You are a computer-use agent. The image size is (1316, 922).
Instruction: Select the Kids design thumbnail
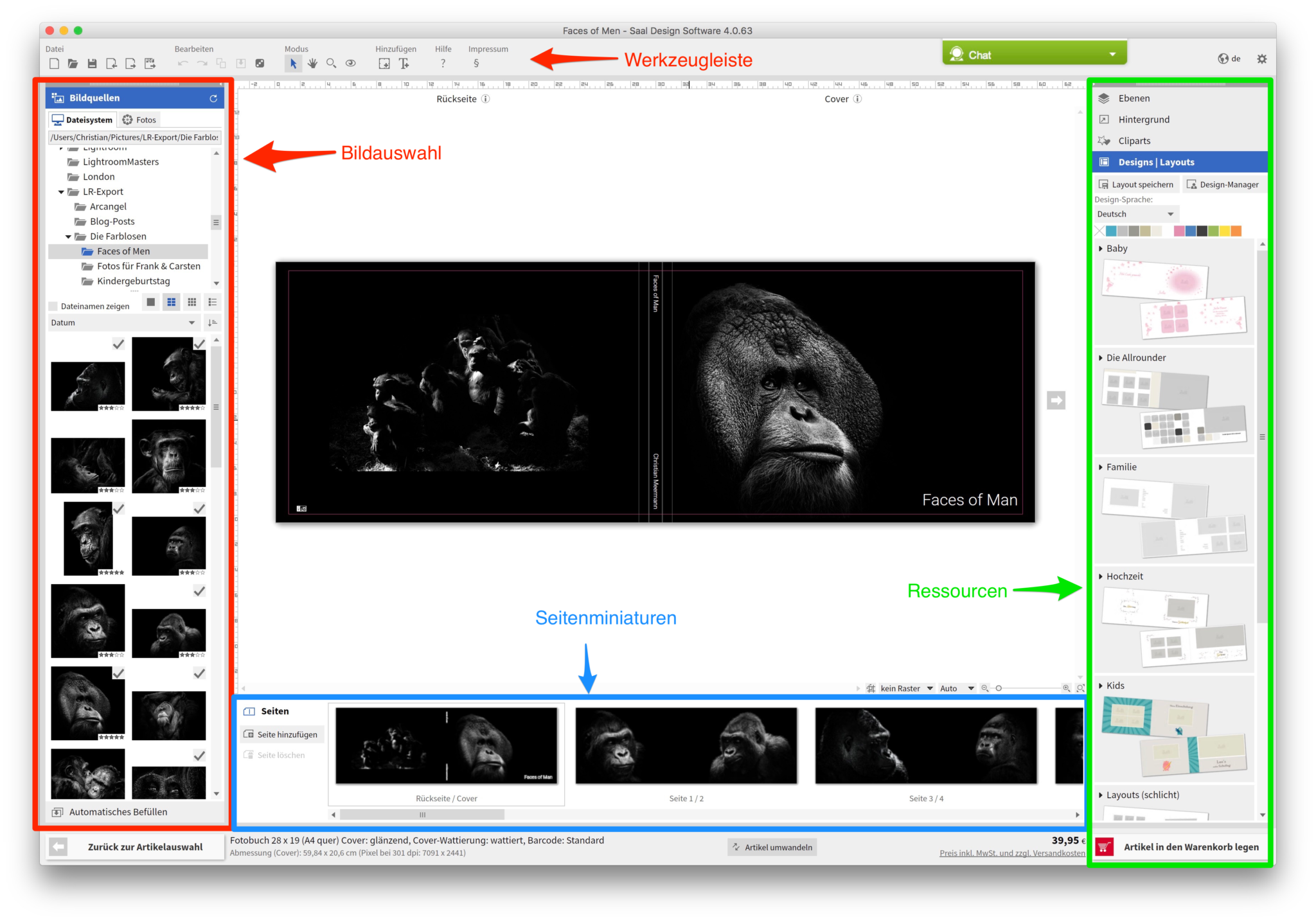pyautogui.click(x=1175, y=736)
